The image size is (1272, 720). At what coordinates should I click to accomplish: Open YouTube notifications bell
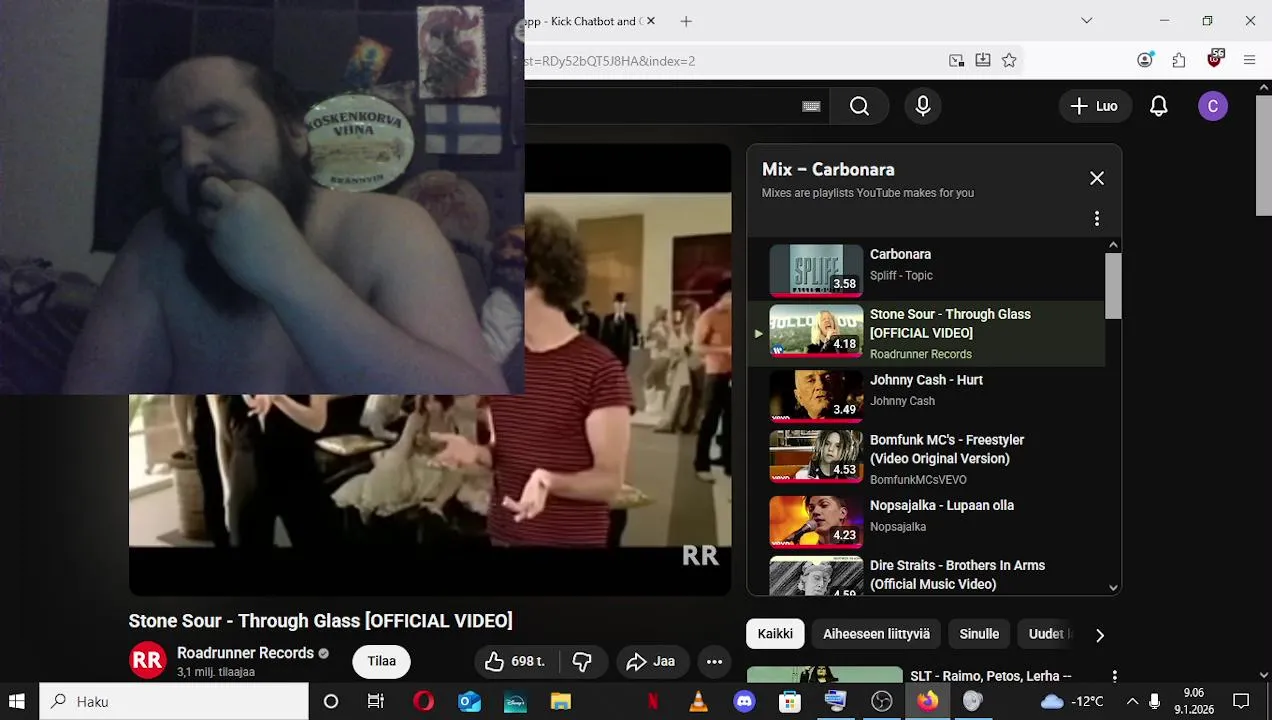pos(1158,106)
